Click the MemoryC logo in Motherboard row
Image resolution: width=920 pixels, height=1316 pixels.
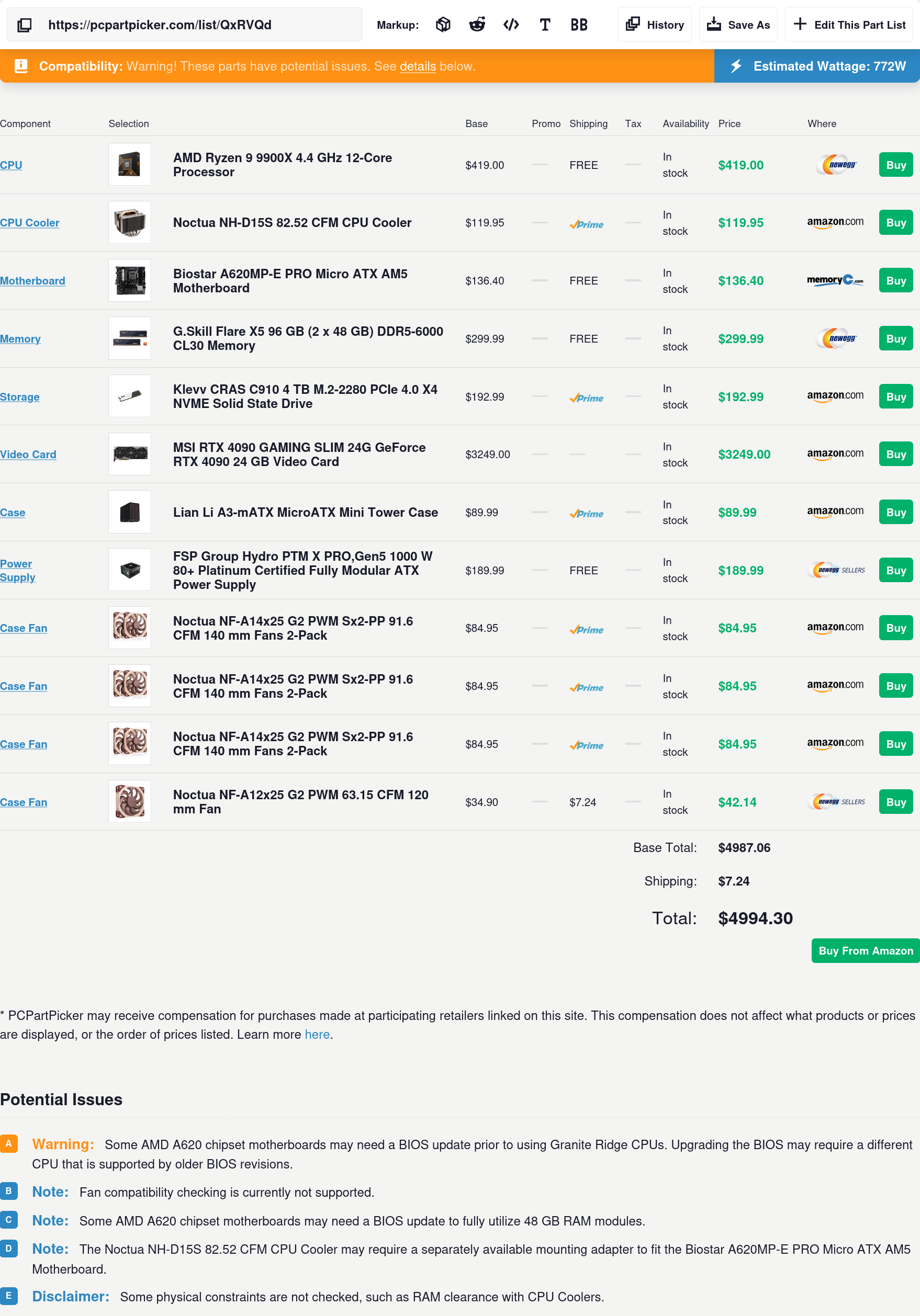pos(835,280)
